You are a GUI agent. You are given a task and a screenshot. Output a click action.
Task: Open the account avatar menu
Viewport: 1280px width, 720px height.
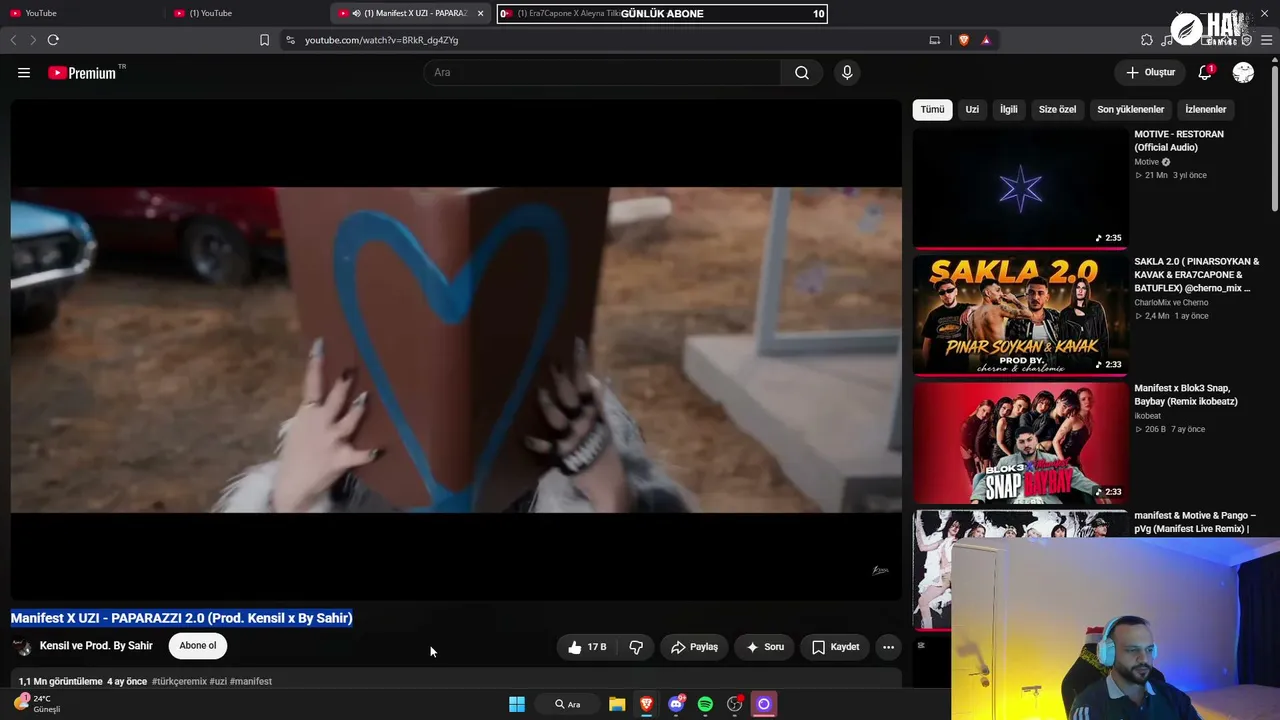tap(1243, 72)
